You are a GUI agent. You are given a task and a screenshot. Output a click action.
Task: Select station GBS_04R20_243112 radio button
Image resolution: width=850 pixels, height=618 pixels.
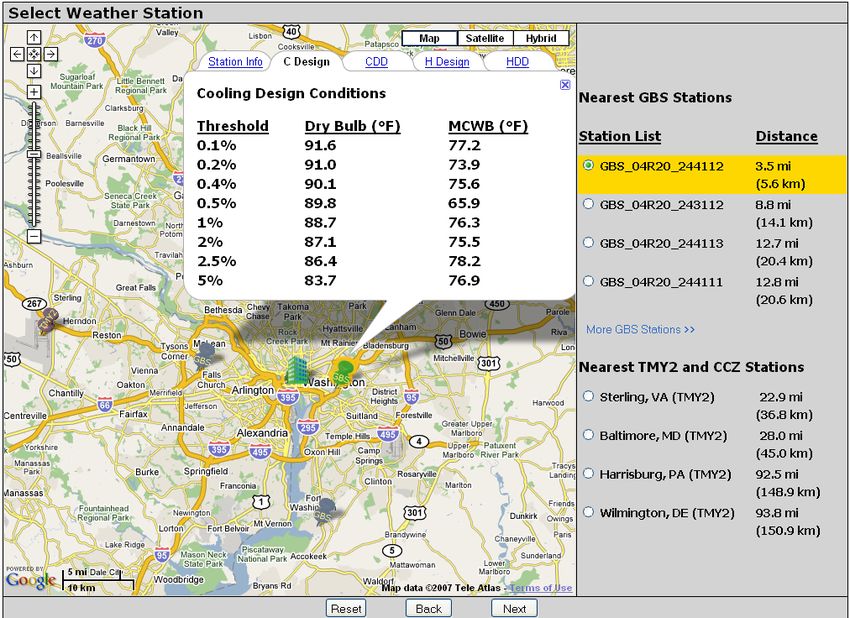pos(588,204)
